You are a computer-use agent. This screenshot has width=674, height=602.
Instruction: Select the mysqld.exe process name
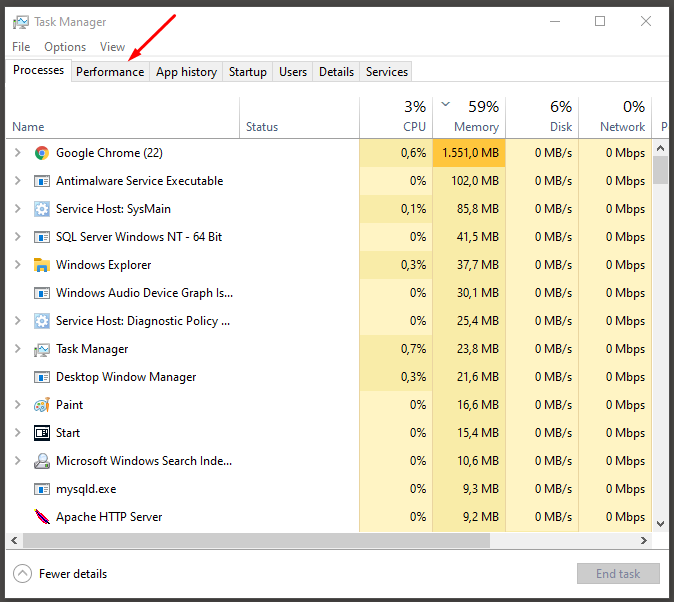pos(86,489)
